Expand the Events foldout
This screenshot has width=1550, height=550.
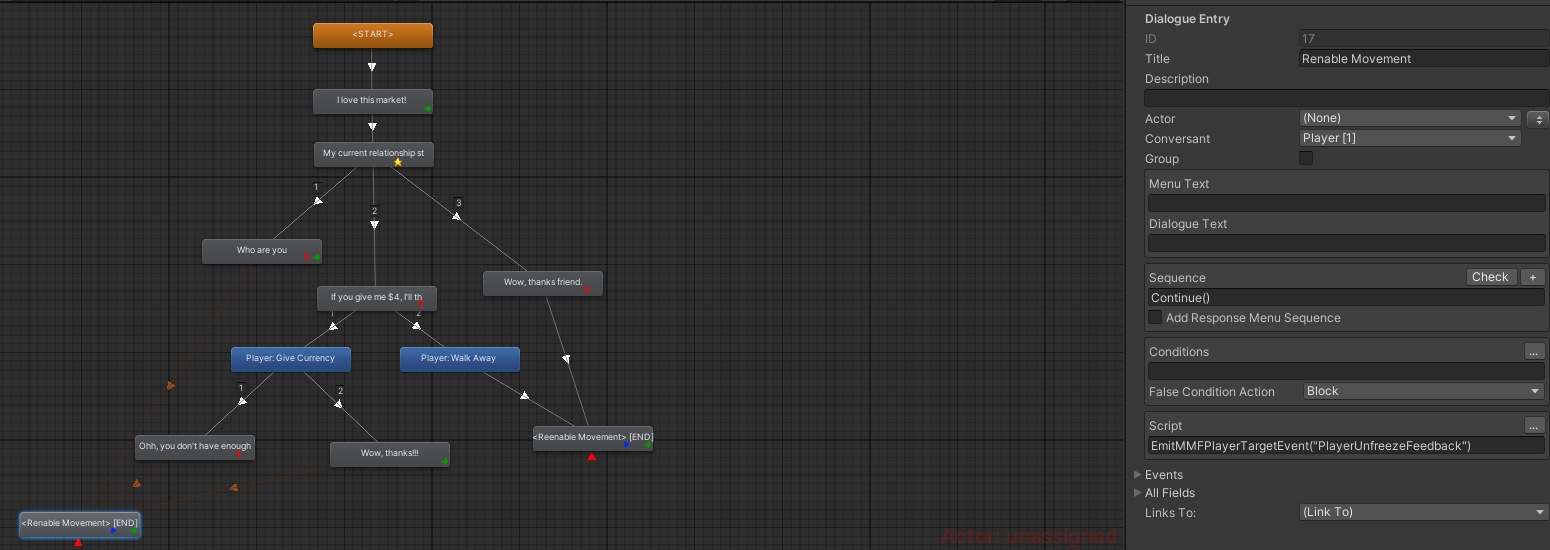[x=1138, y=475]
